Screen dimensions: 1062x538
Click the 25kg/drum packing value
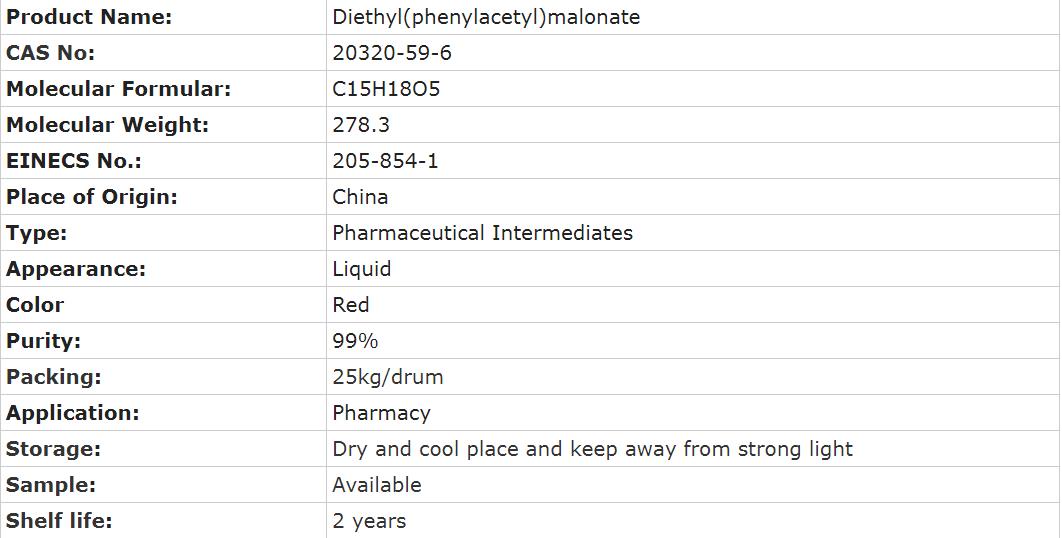pos(388,377)
